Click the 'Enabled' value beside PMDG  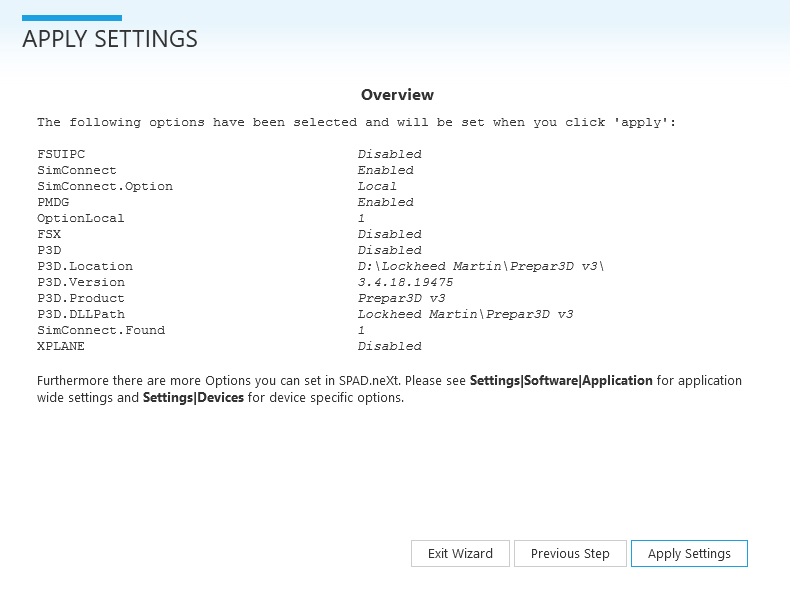point(386,202)
